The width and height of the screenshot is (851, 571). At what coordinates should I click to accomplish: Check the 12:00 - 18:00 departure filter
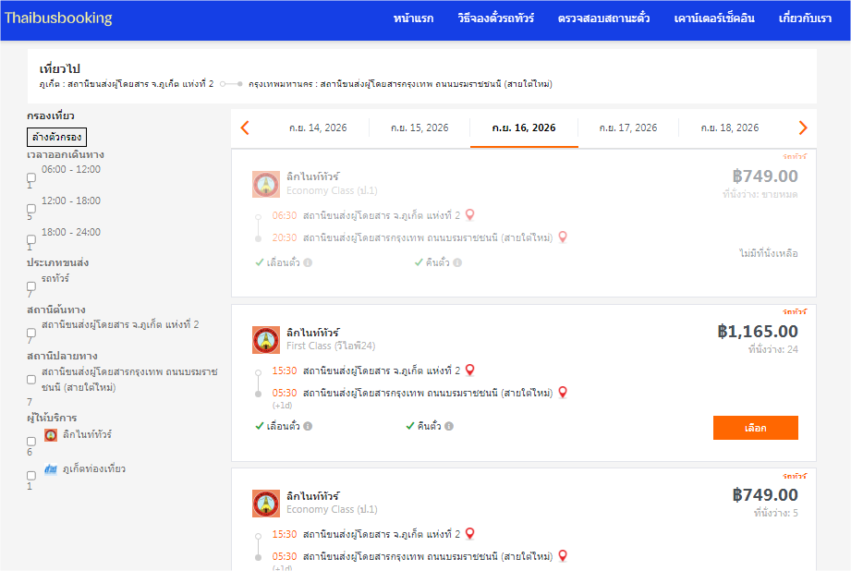31,208
